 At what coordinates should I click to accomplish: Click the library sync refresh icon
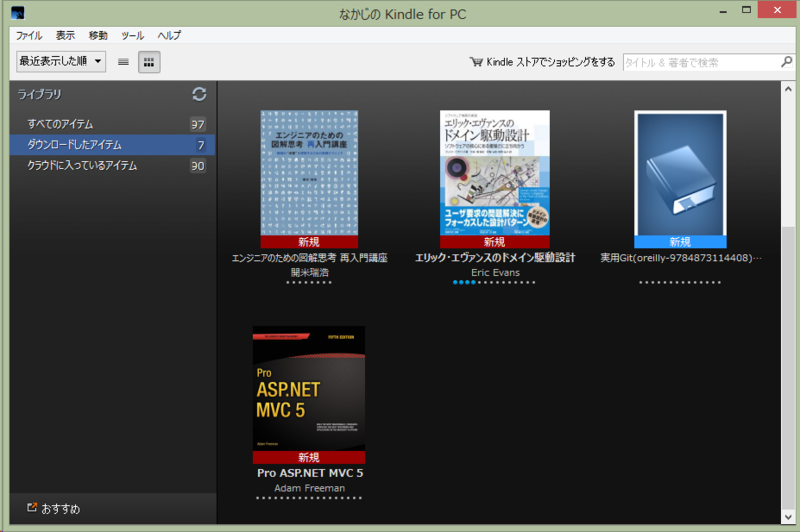click(x=199, y=94)
